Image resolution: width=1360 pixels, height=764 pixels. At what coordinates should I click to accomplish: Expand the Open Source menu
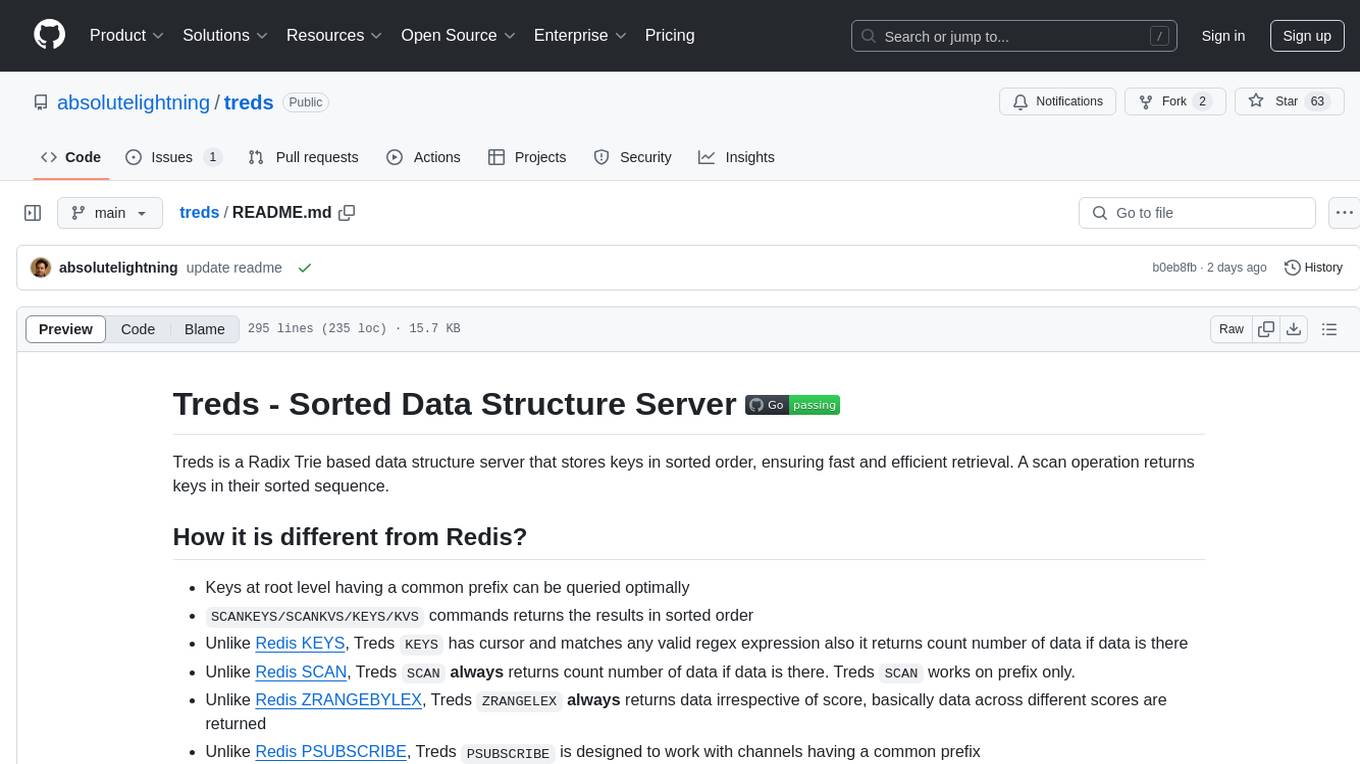coord(458,35)
